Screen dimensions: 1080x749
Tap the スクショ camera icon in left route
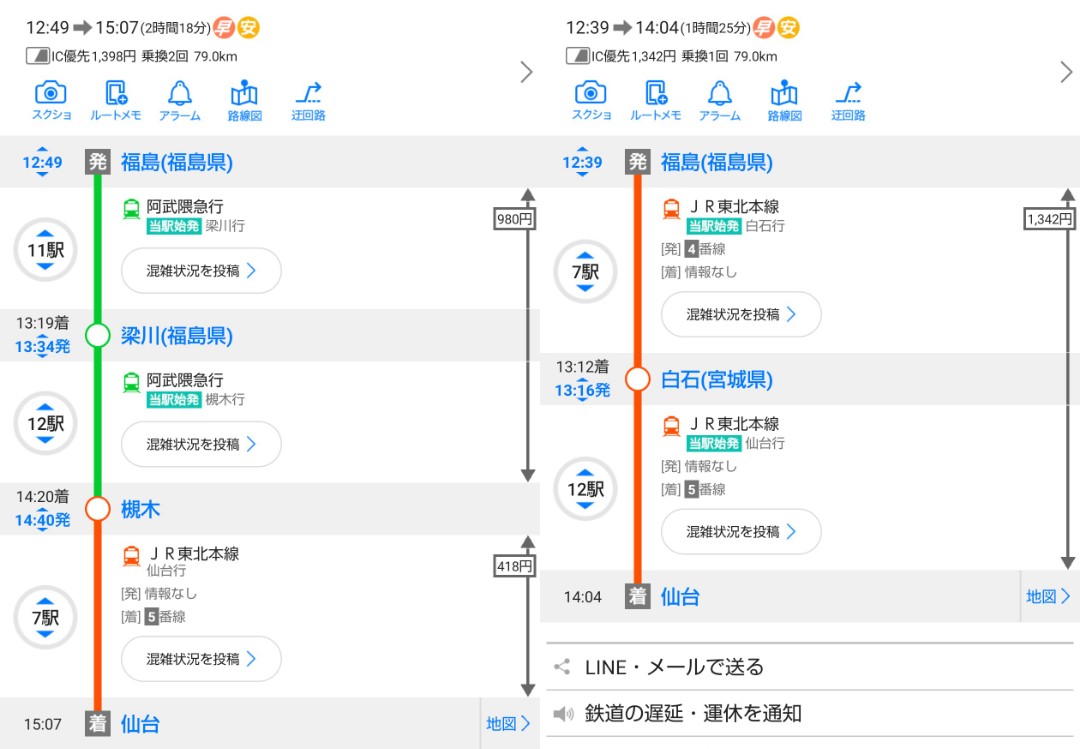(x=50, y=101)
